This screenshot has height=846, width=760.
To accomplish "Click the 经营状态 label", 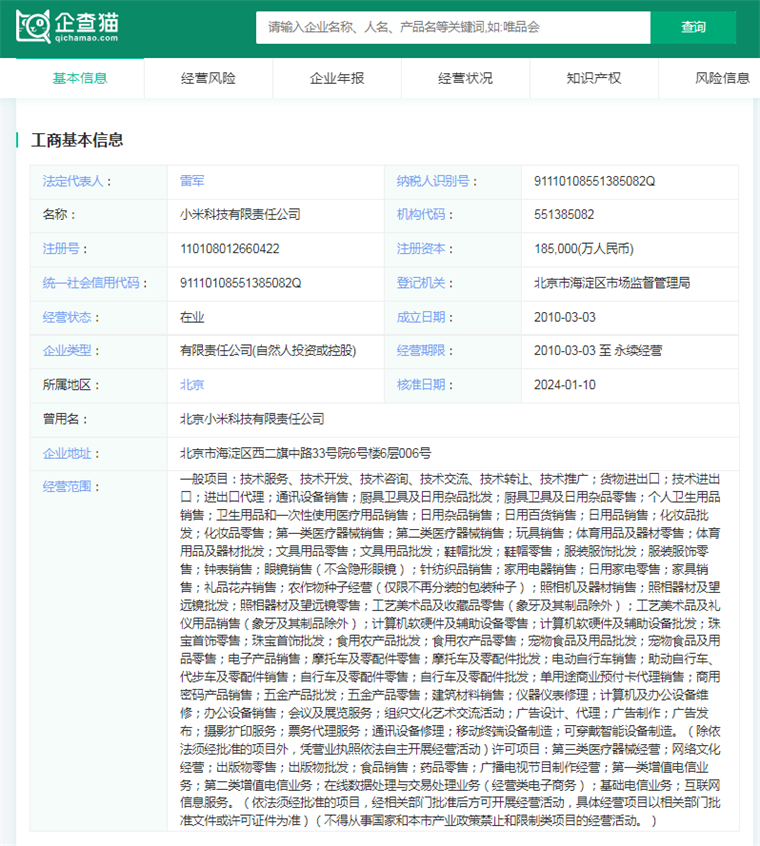I will (67, 317).
